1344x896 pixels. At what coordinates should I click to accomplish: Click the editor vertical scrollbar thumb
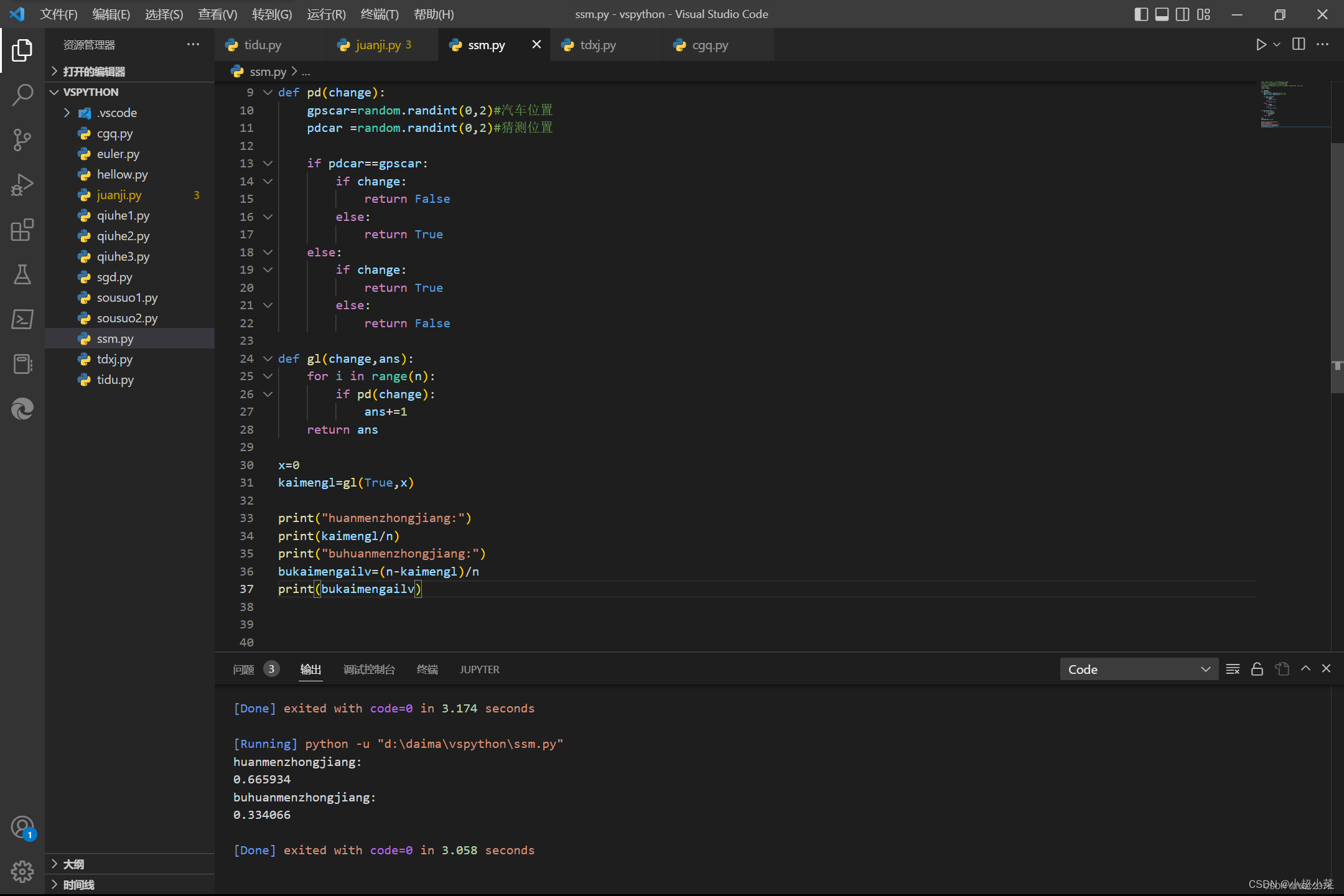(x=1337, y=268)
